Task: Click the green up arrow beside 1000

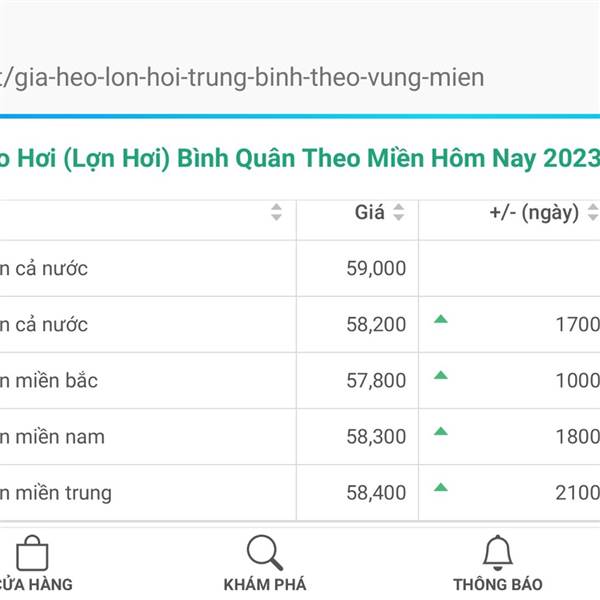Action: click(441, 375)
